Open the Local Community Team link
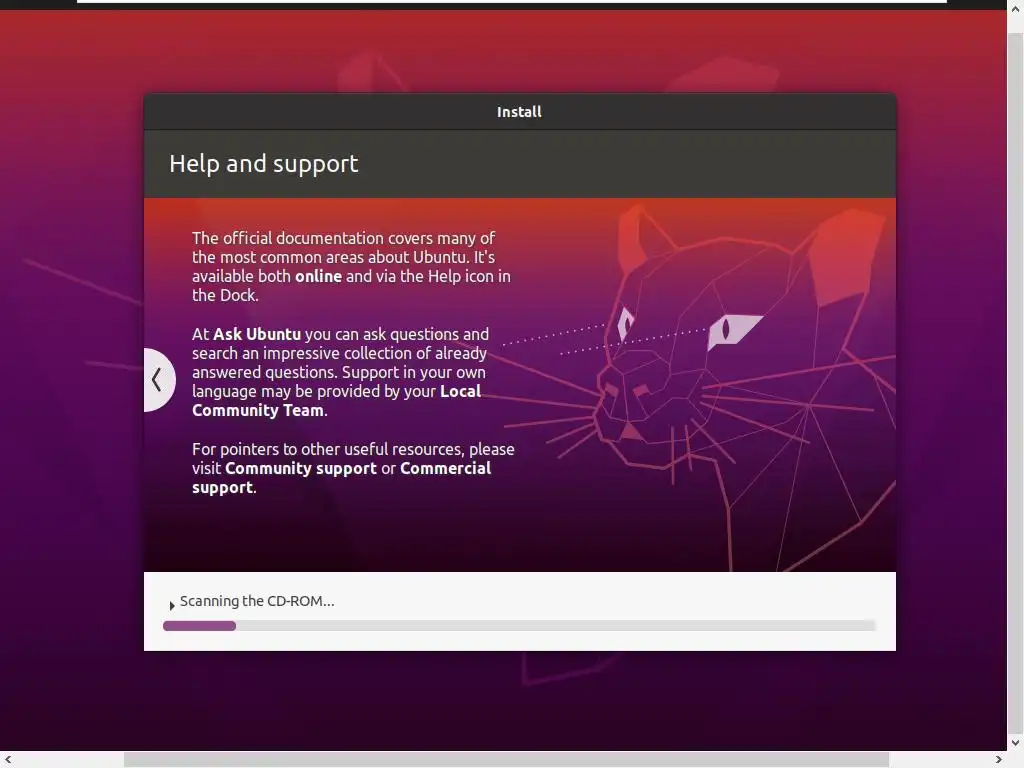 (x=336, y=400)
